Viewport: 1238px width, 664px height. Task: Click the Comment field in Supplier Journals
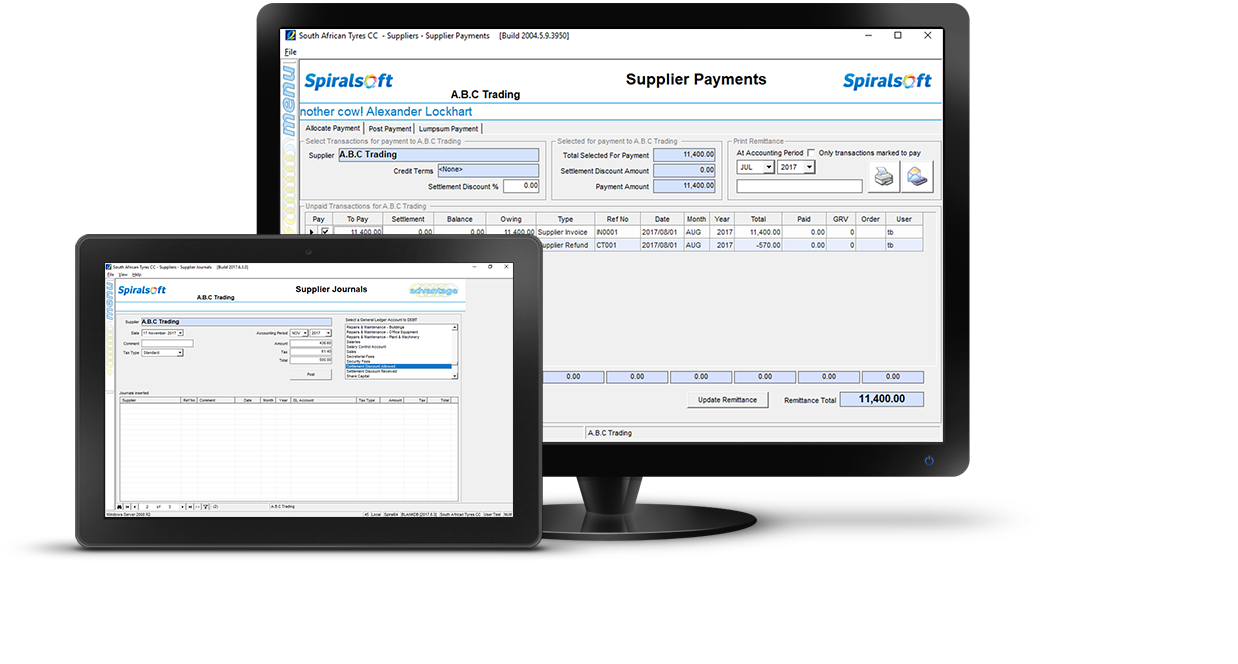167,343
